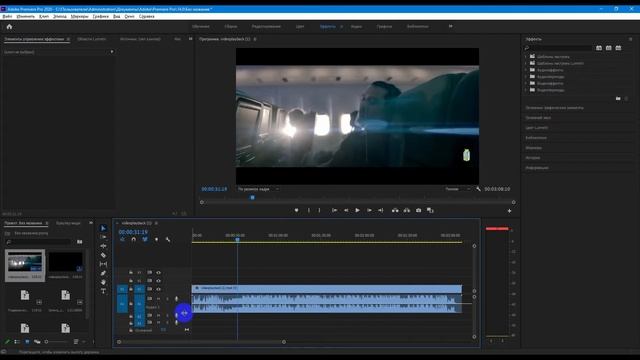Image resolution: width=640 pixels, height=360 pixels.
Task: Expand the Шаблоны настроек Lumetri folder
Action: point(526,63)
